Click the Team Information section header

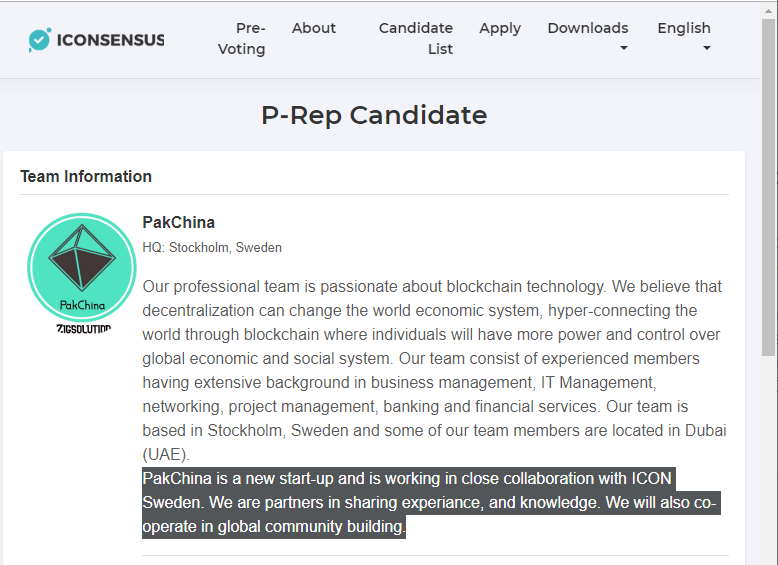click(x=86, y=176)
